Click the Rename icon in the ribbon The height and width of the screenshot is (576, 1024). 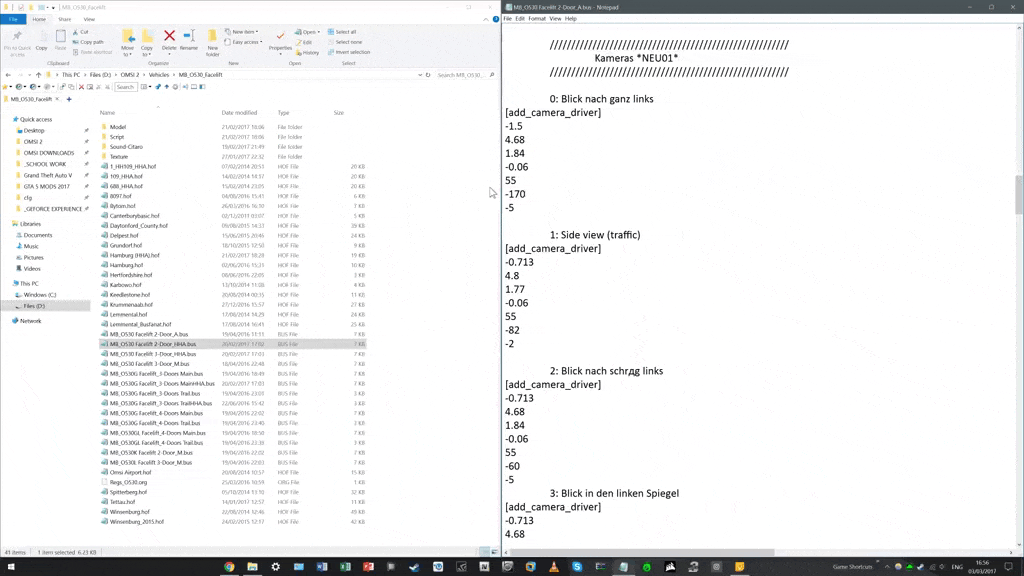coord(188,40)
